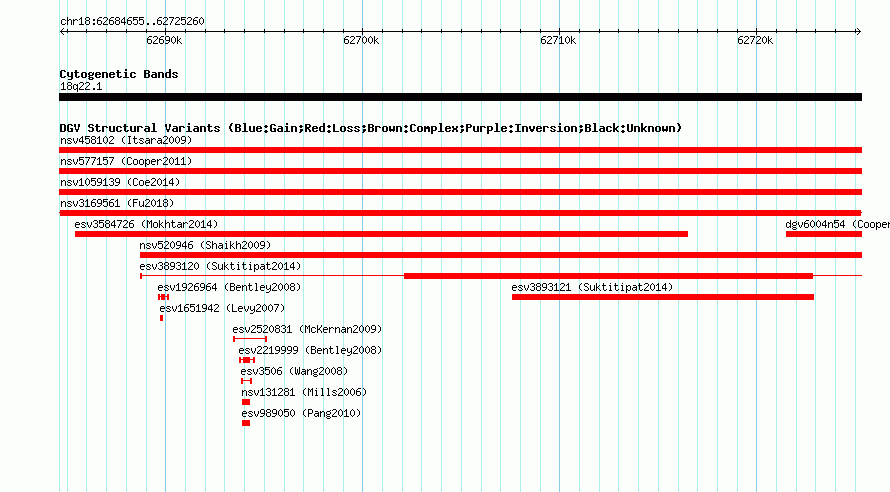Click the esv1926964 (Bentley2008) label
This screenshot has height=492, width=890.
(x=229, y=287)
